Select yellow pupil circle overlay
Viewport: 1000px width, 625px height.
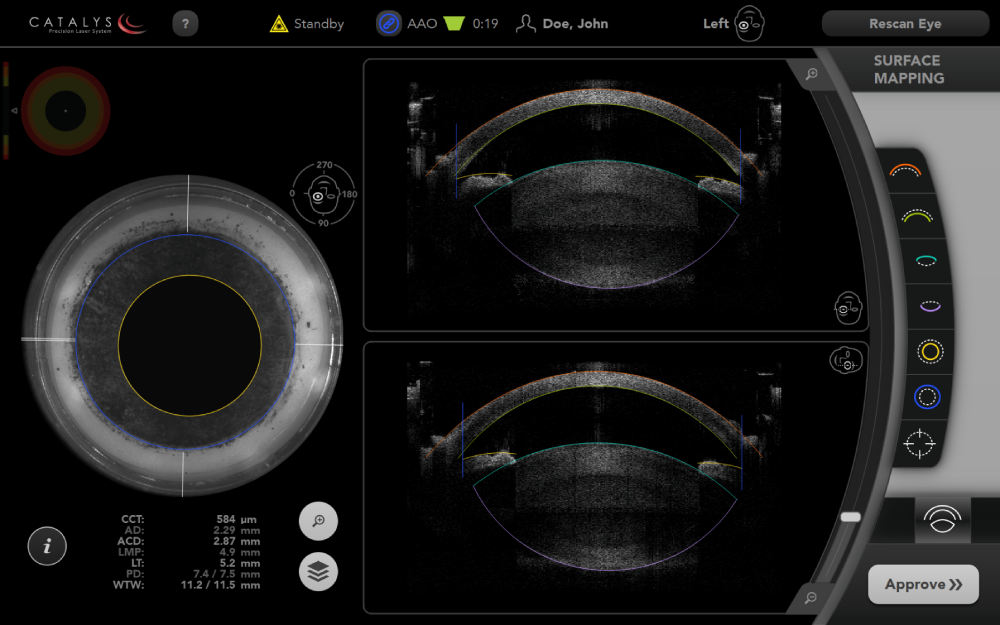[x=930, y=351]
